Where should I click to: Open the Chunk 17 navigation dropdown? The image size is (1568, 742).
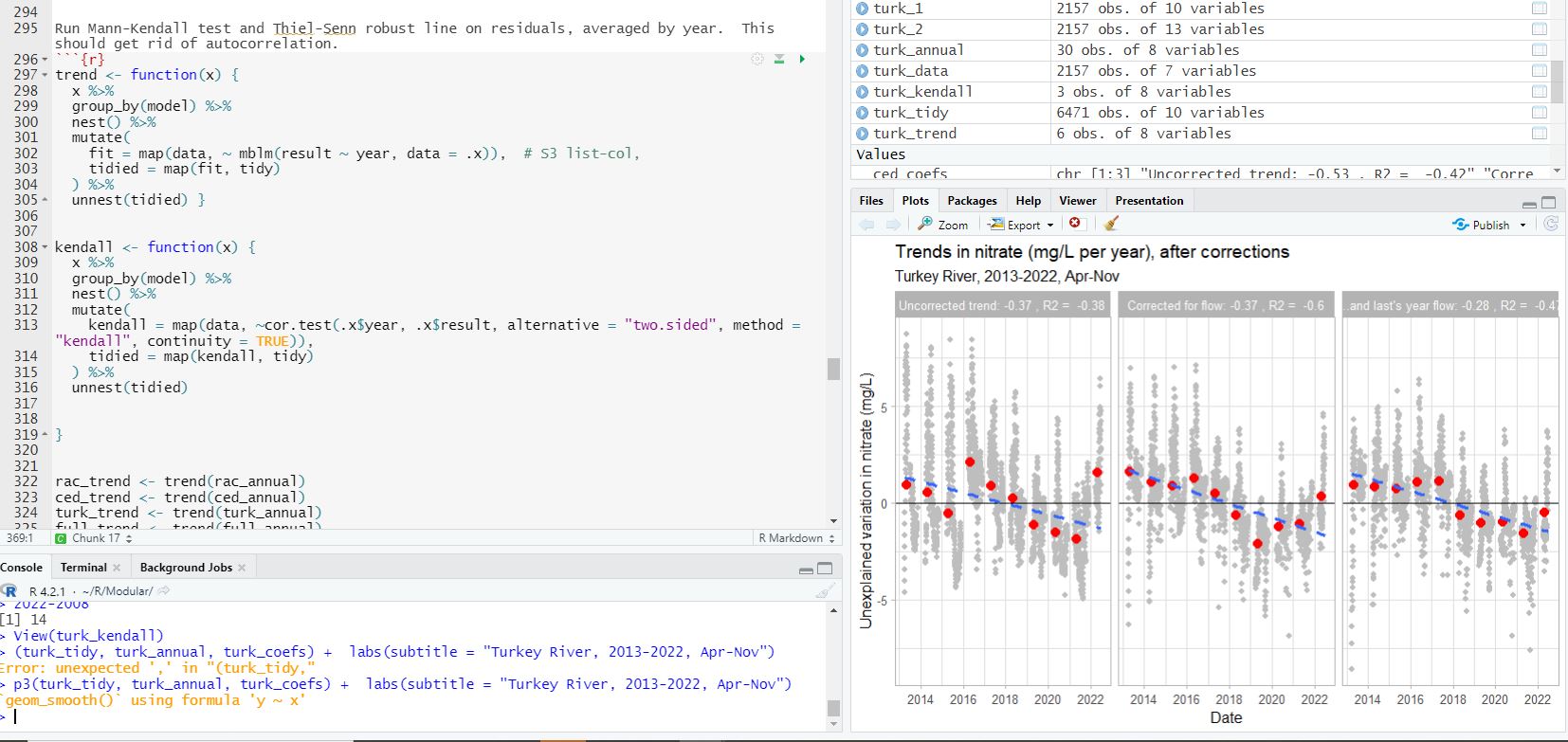click(x=93, y=538)
